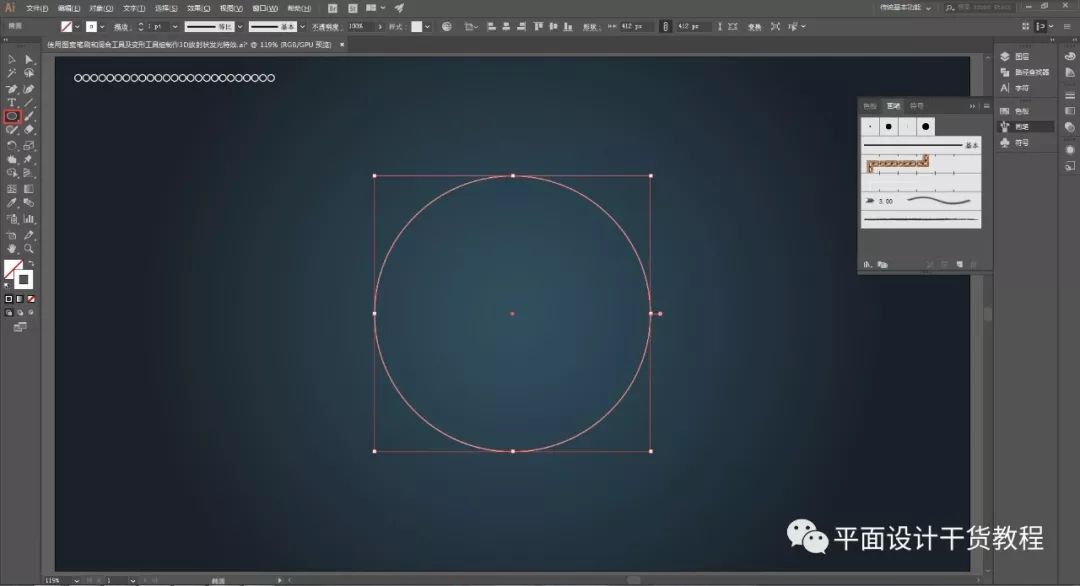
Task: Open the Brush Libraries menu icon
Action: coord(867,264)
